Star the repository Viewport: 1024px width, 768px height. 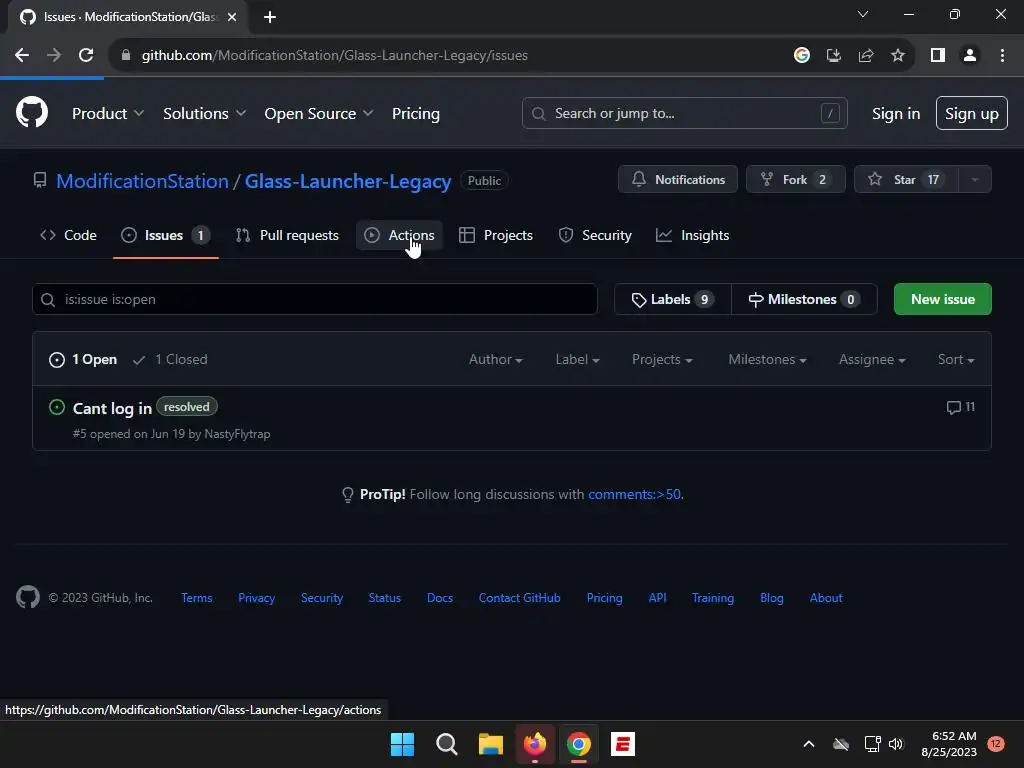pyautogui.click(x=906, y=180)
